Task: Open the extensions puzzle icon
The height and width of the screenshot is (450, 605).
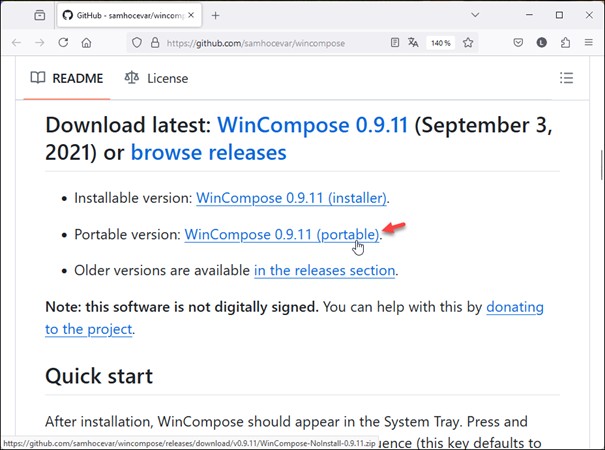Action: (x=566, y=43)
